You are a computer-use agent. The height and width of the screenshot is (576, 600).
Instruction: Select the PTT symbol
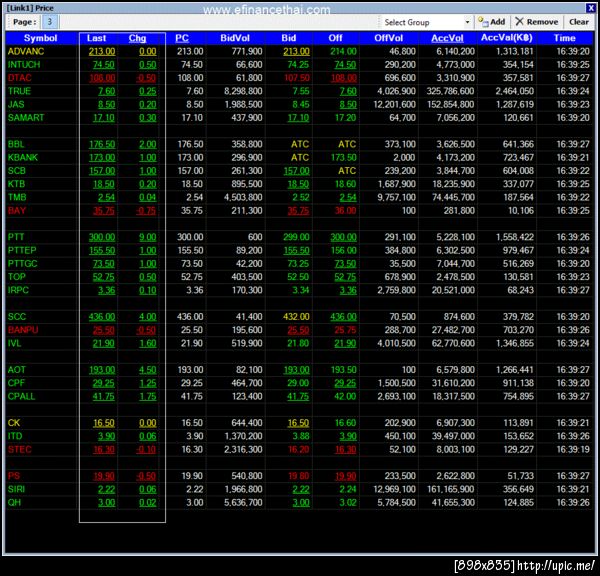(x=16, y=237)
